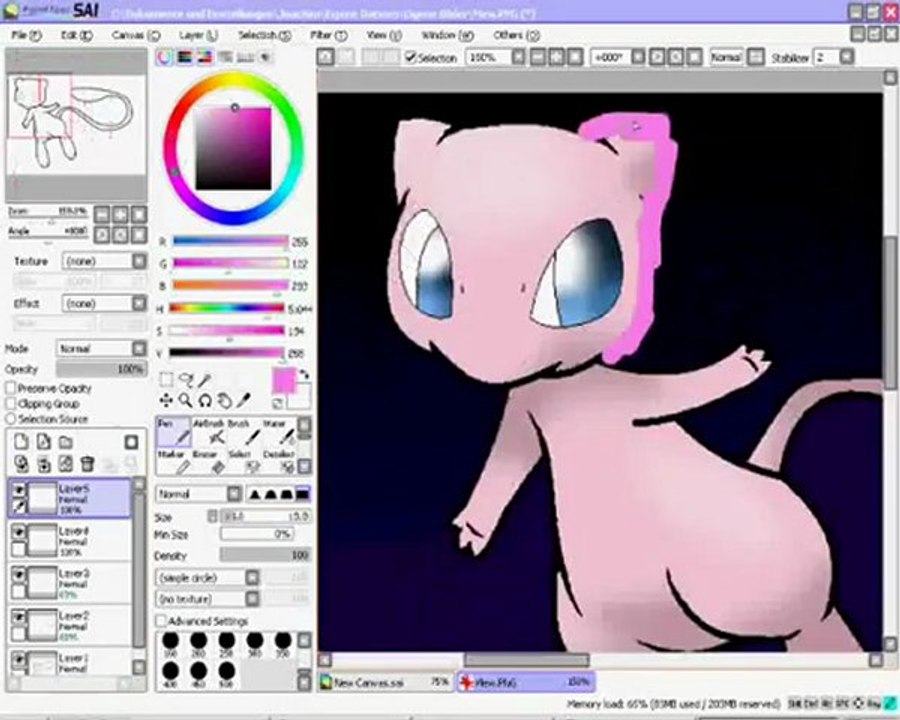The height and width of the screenshot is (720, 900).
Task: Adjust the brush Density slider
Action: (265, 555)
